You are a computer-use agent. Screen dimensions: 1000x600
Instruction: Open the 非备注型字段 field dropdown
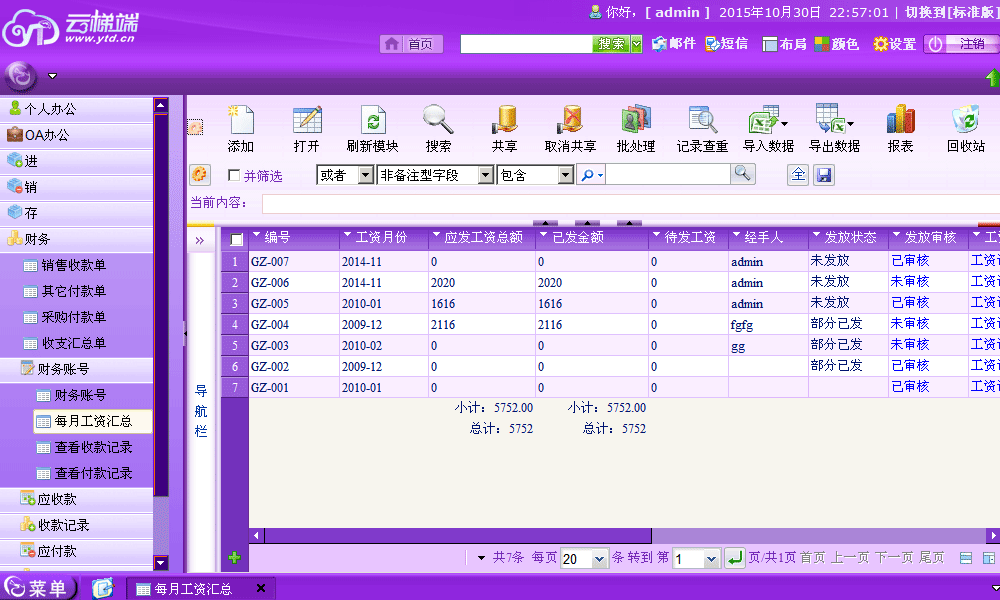[486, 175]
